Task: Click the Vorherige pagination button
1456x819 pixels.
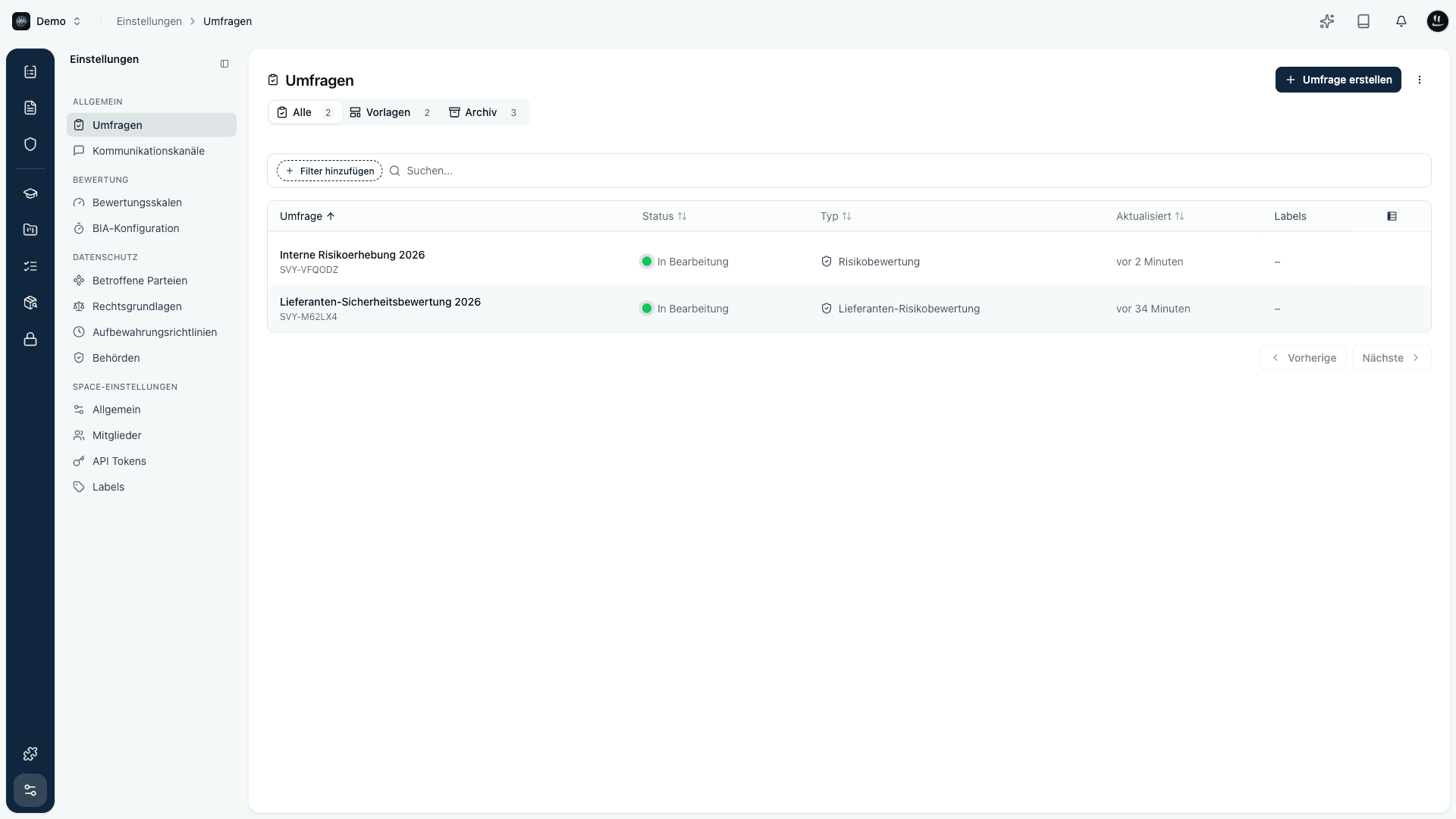Action: pyautogui.click(x=1303, y=358)
